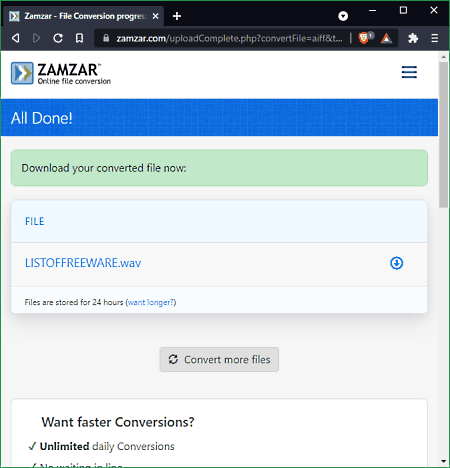Click the page scroll down arrow
This screenshot has height=468, width=450.
coord(443,461)
